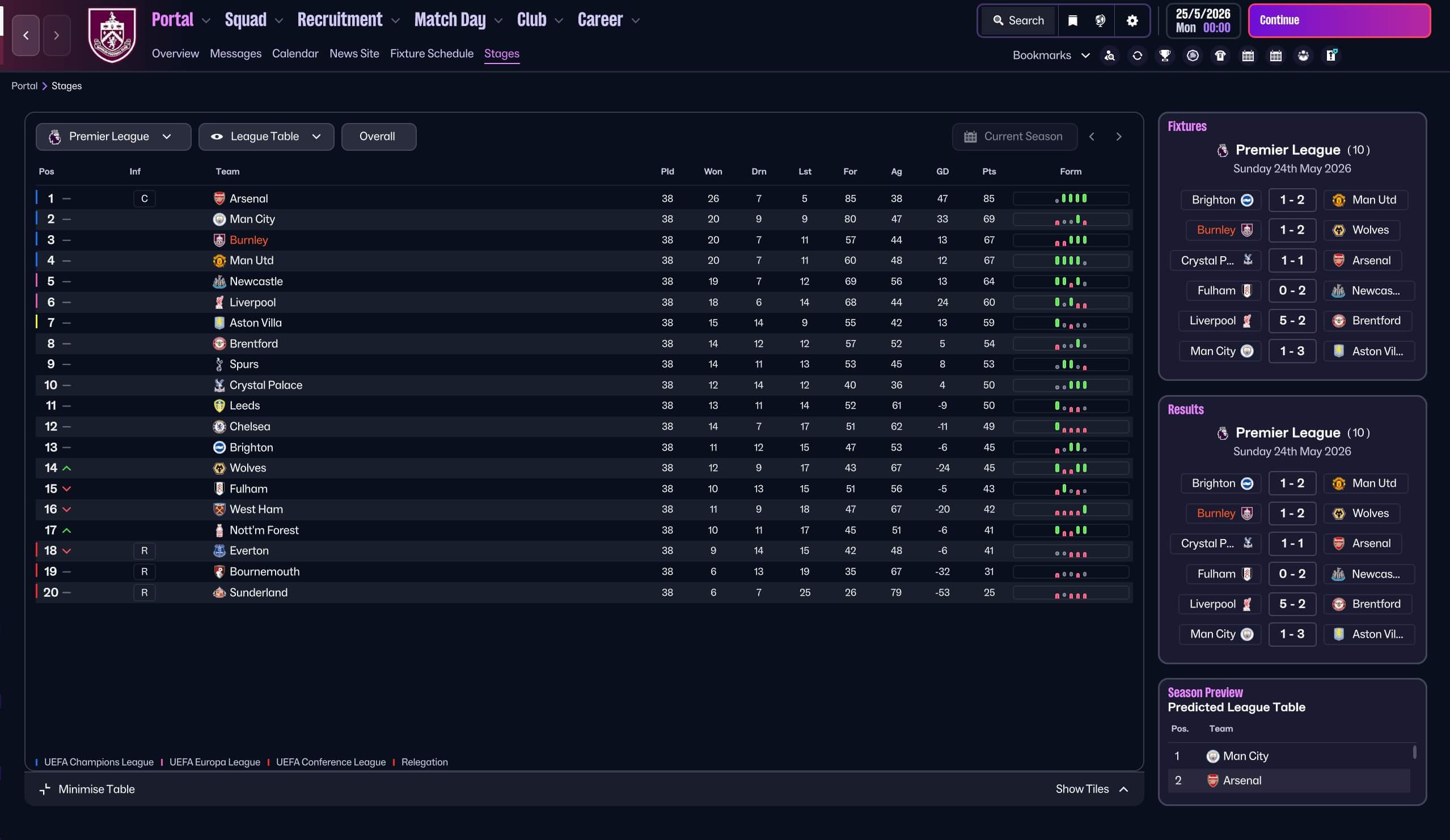The width and height of the screenshot is (1450, 840).
Task: Click the predicted table scrollbar
Action: [1414, 752]
